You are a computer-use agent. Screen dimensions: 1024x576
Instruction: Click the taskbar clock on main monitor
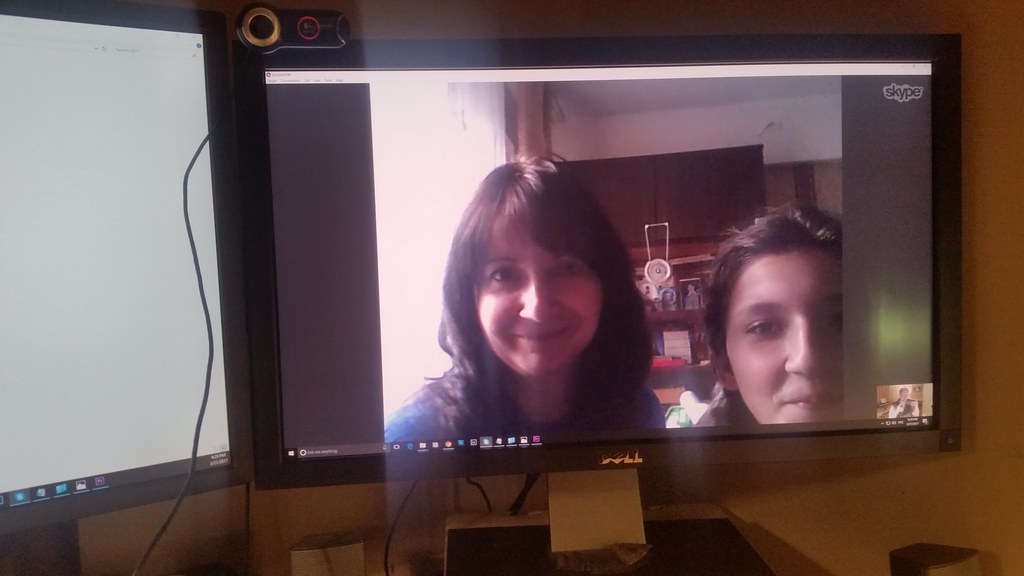(x=915, y=423)
